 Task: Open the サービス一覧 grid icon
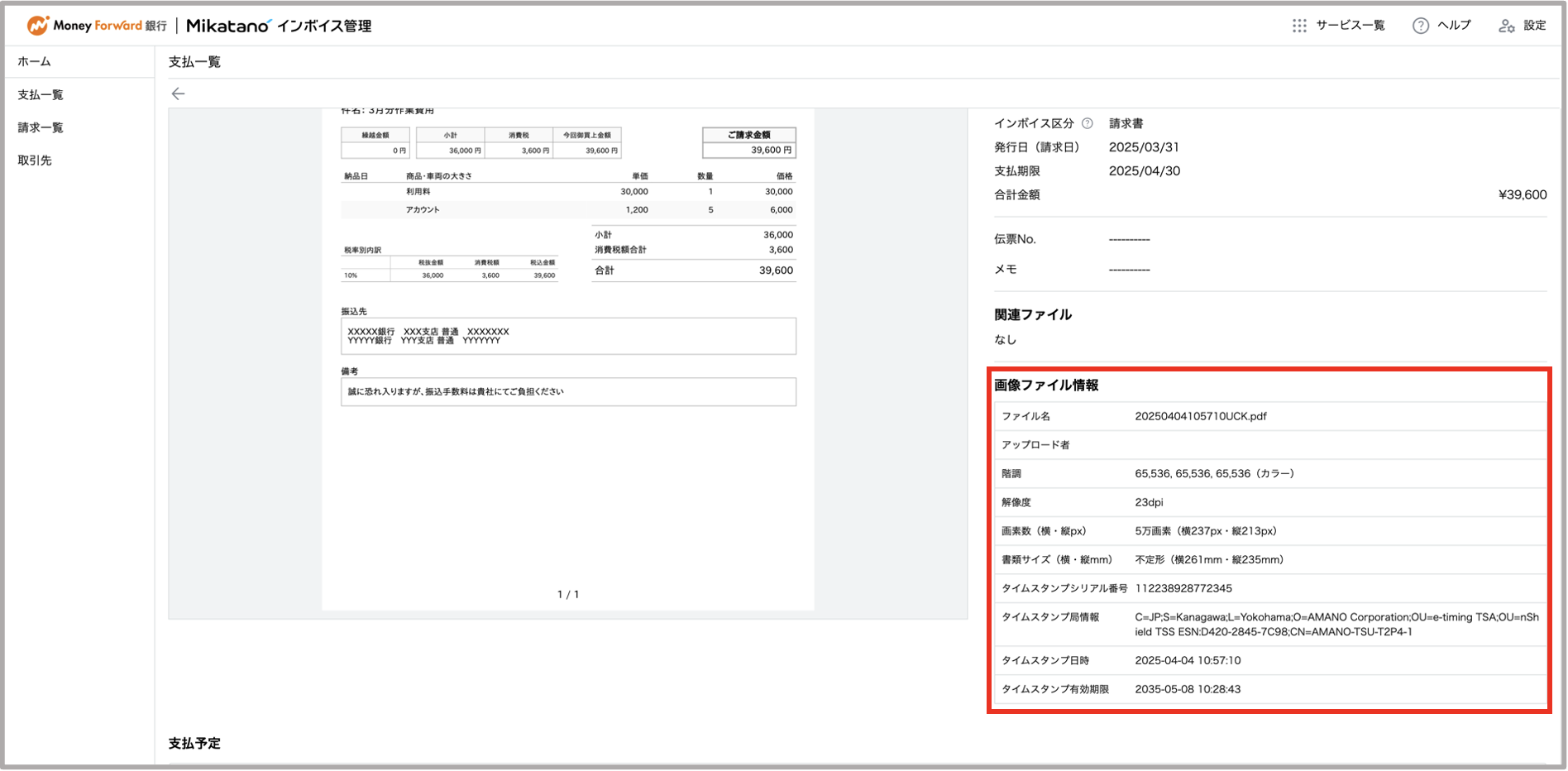[x=1299, y=26]
